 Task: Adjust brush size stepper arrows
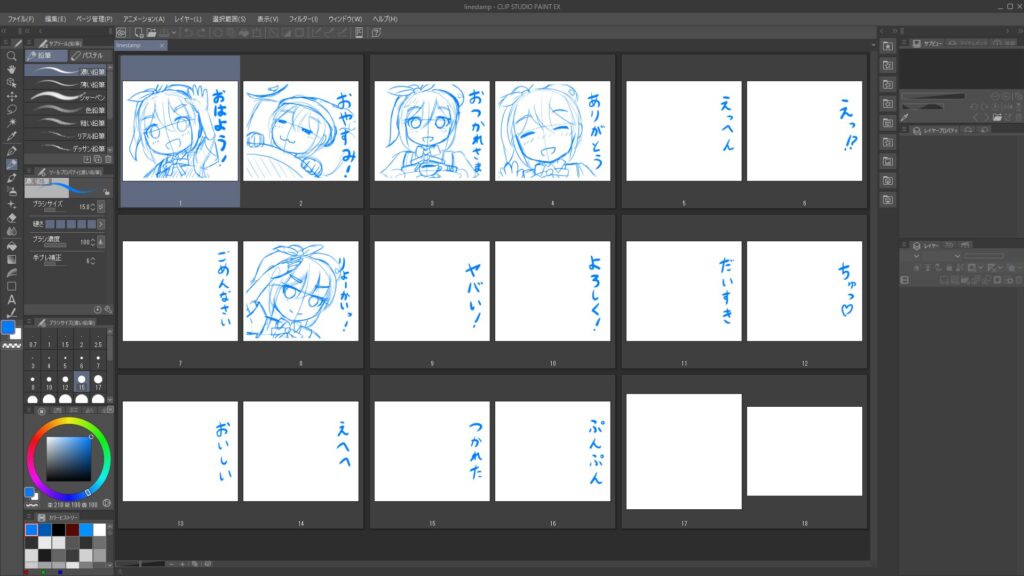tap(91, 205)
